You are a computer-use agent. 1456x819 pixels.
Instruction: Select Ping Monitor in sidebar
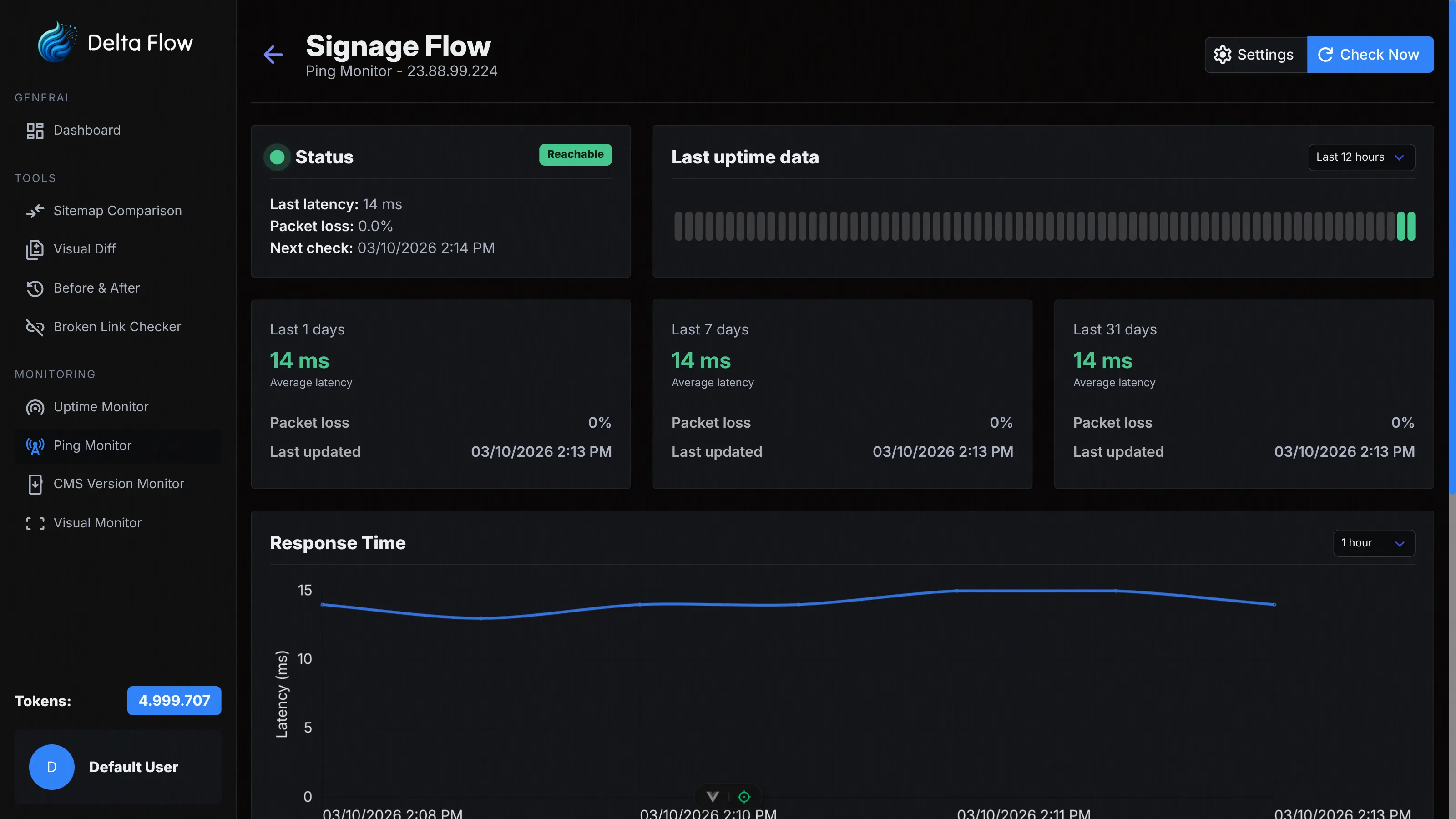(x=92, y=445)
